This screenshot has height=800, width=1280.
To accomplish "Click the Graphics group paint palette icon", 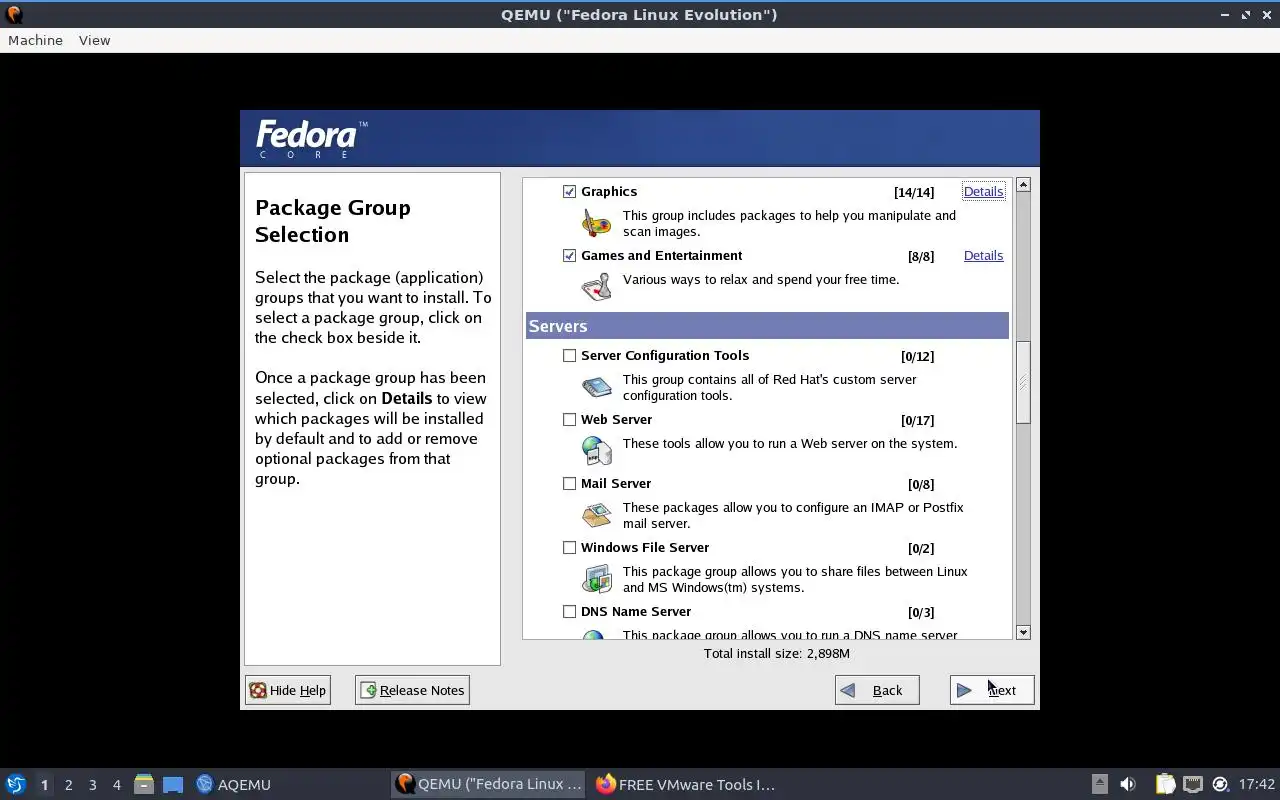I will pos(597,223).
